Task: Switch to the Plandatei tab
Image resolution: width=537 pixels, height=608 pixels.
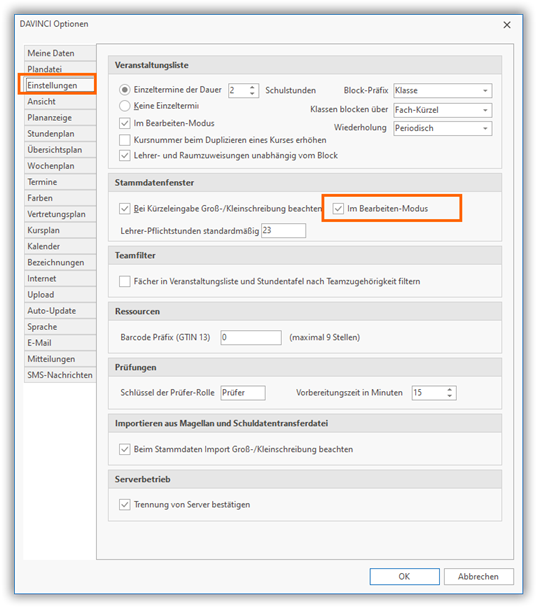Action: (60, 69)
